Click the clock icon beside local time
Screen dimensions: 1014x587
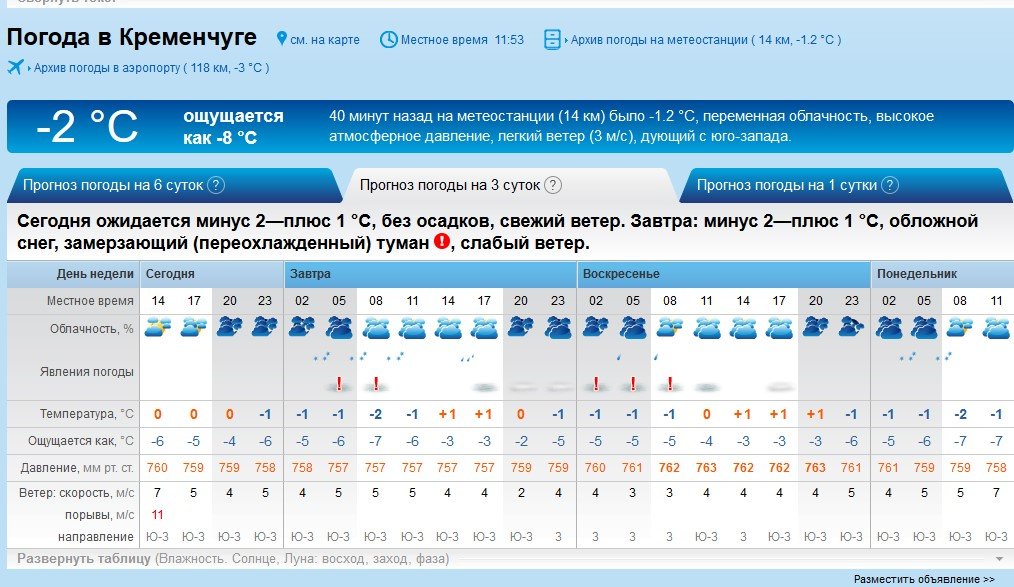(389, 40)
